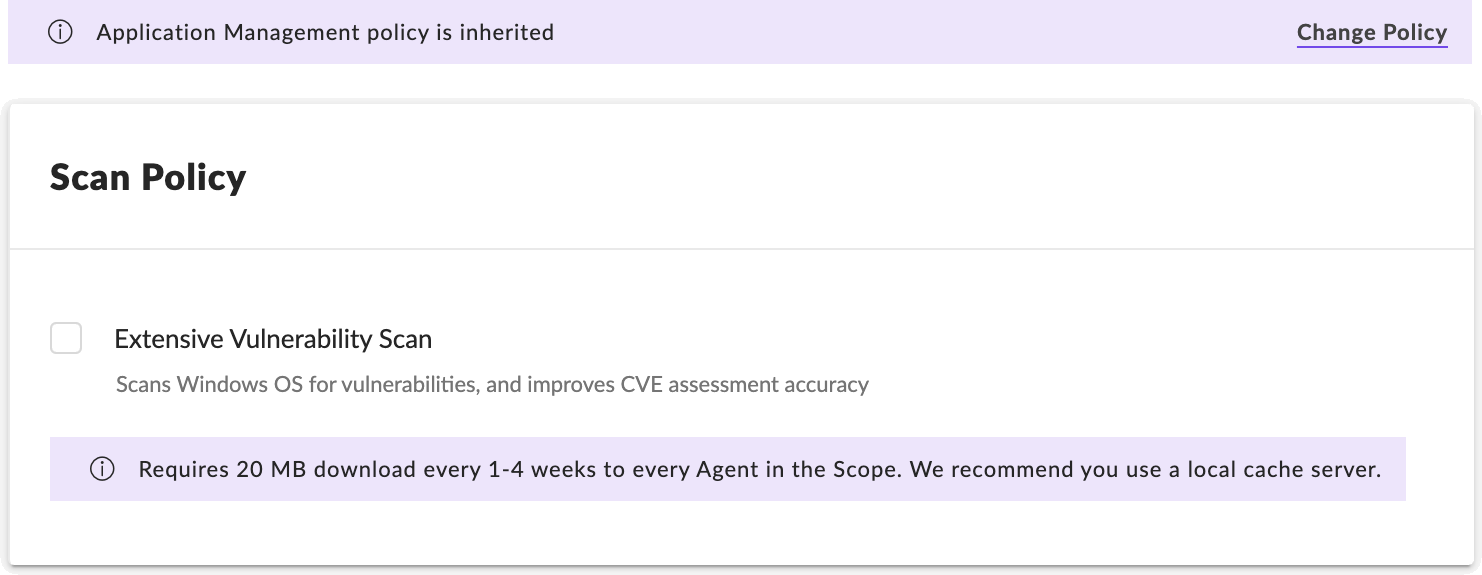Viewport: 1482px width, 575px height.
Task: Click the "Scans Windows OS" description text
Action: pyautogui.click(x=208, y=384)
